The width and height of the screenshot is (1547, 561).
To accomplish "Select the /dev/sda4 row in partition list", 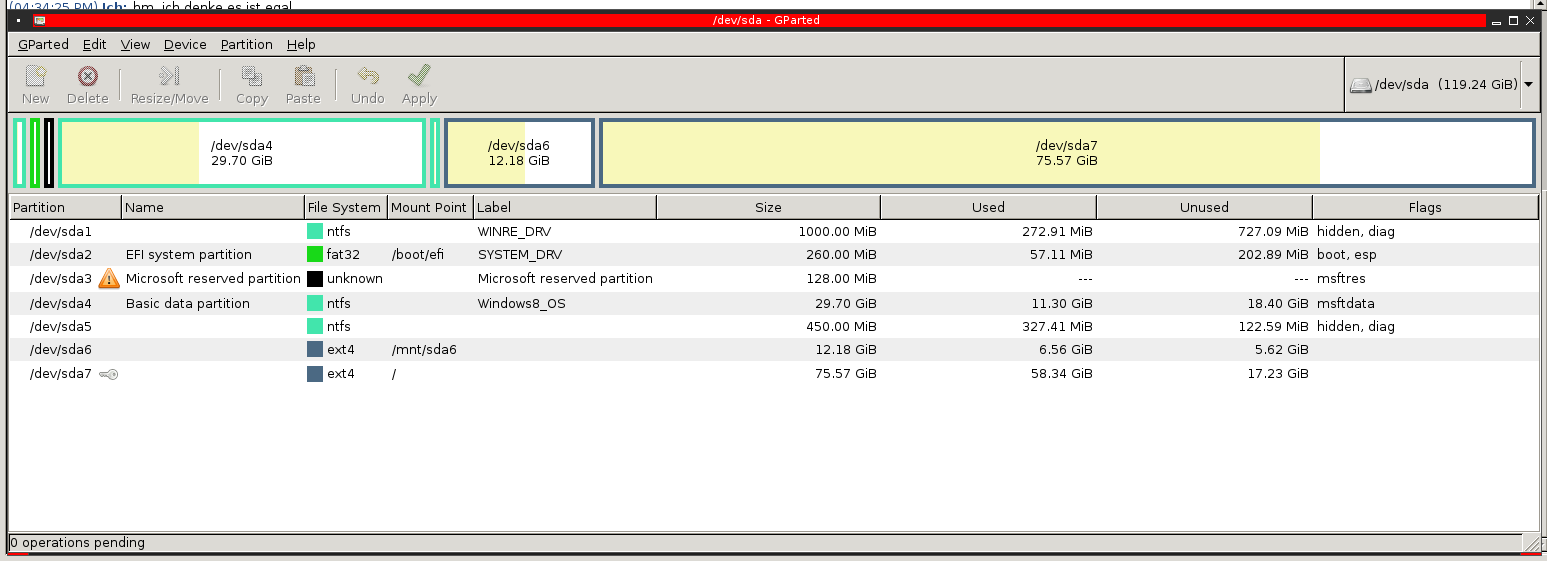I will pos(774,303).
